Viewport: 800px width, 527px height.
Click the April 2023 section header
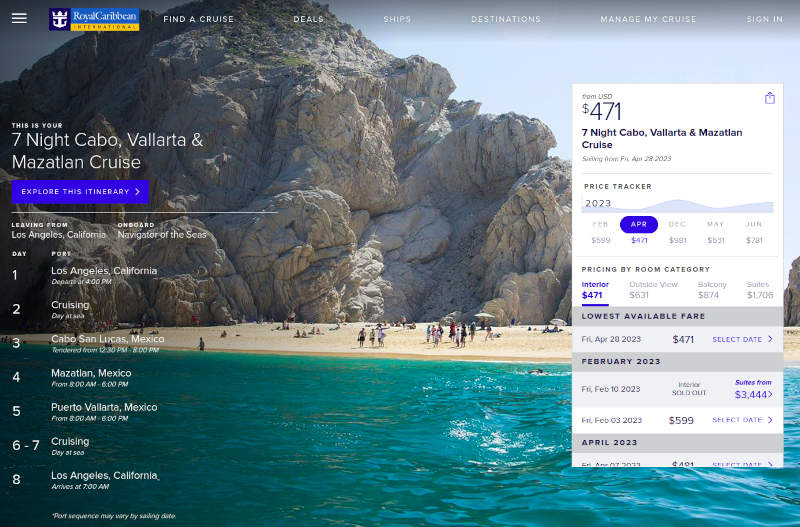(x=678, y=443)
